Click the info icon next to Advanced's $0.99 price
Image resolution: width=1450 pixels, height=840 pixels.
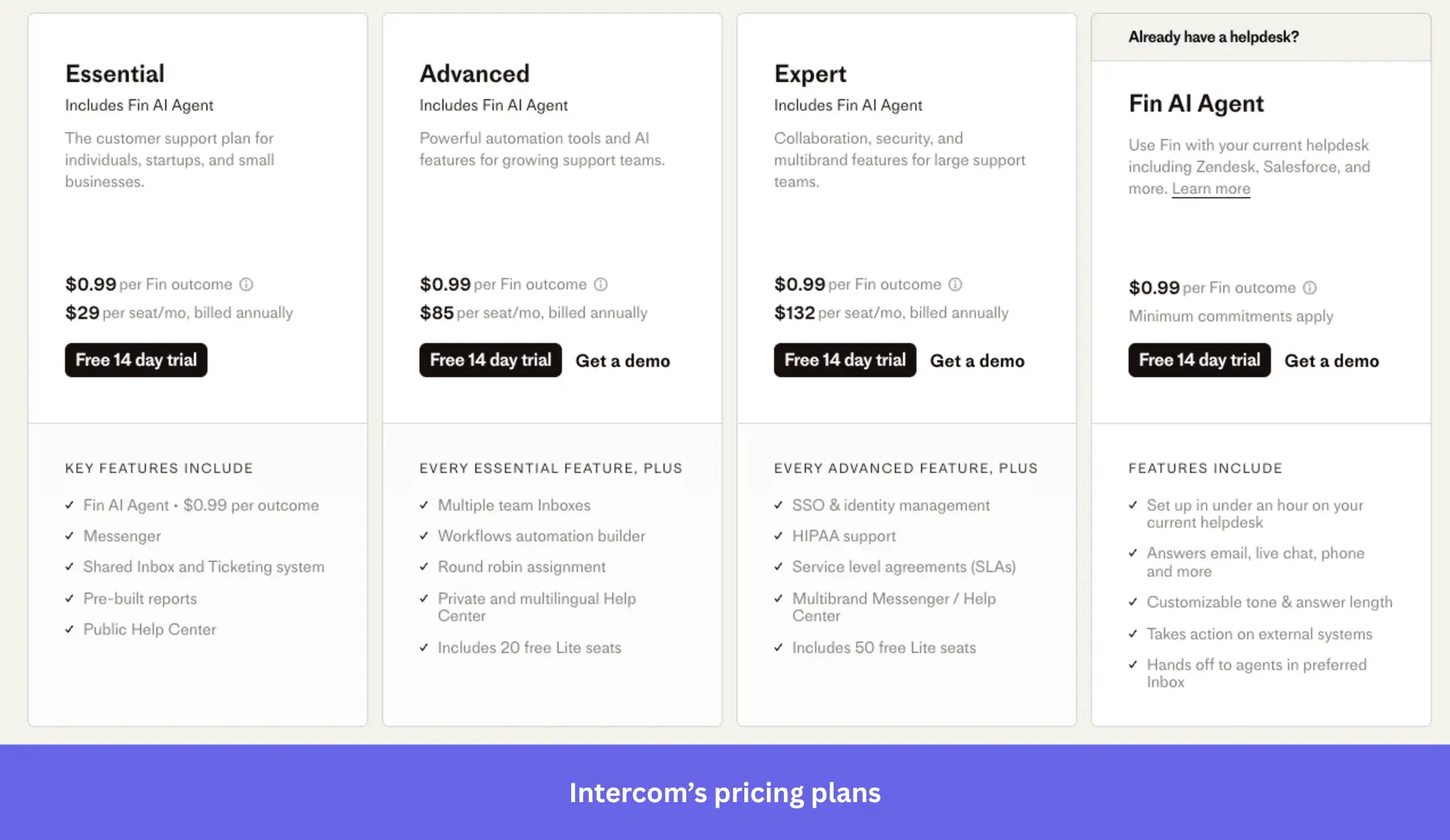[601, 284]
